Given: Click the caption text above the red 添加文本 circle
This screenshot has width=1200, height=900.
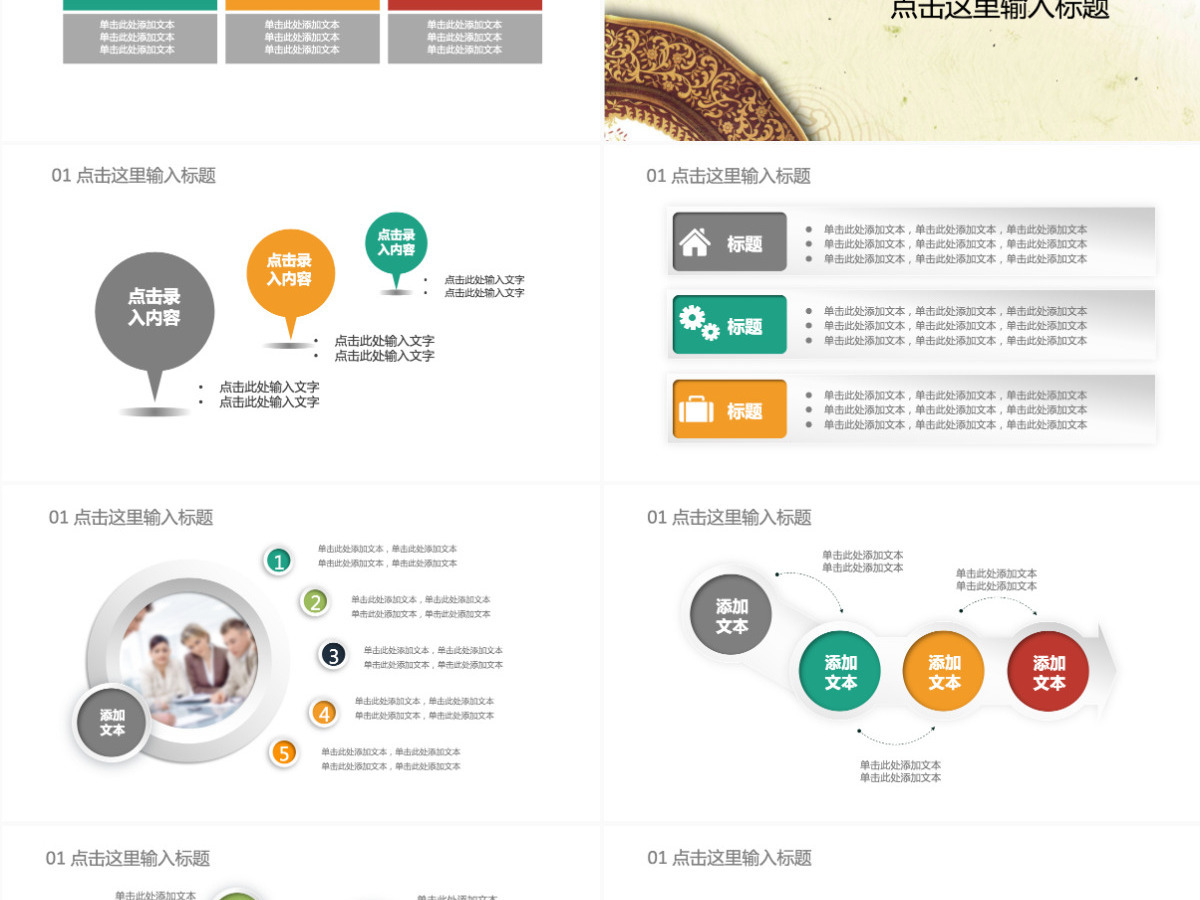Looking at the screenshot, I should 997,580.
